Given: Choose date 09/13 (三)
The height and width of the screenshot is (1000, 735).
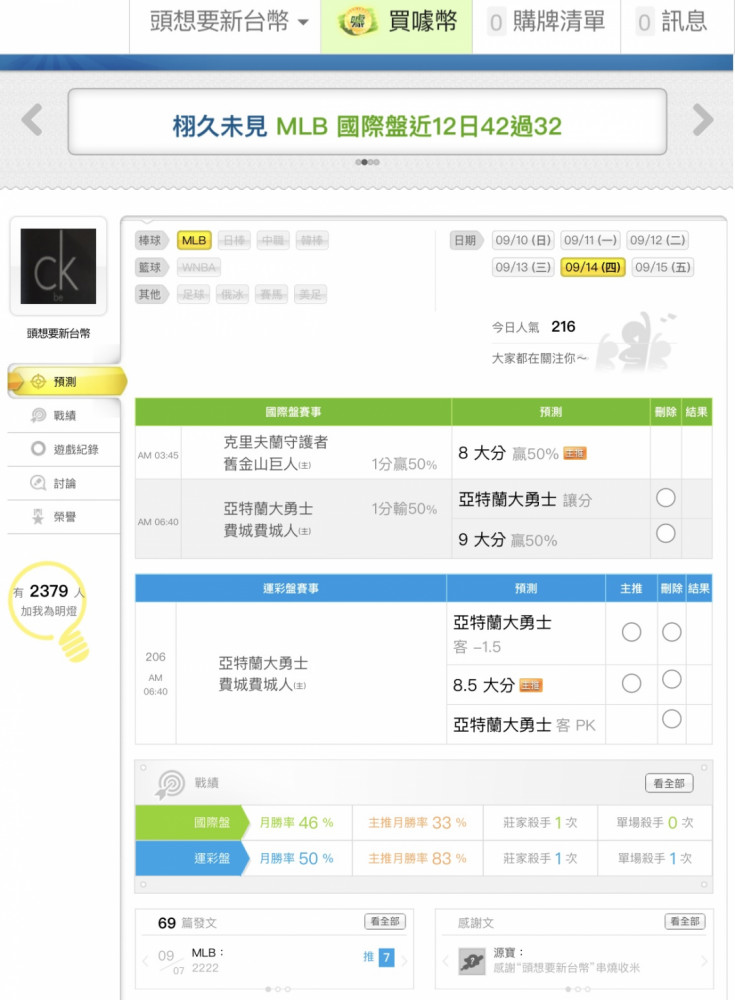Looking at the screenshot, I should [523, 267].
